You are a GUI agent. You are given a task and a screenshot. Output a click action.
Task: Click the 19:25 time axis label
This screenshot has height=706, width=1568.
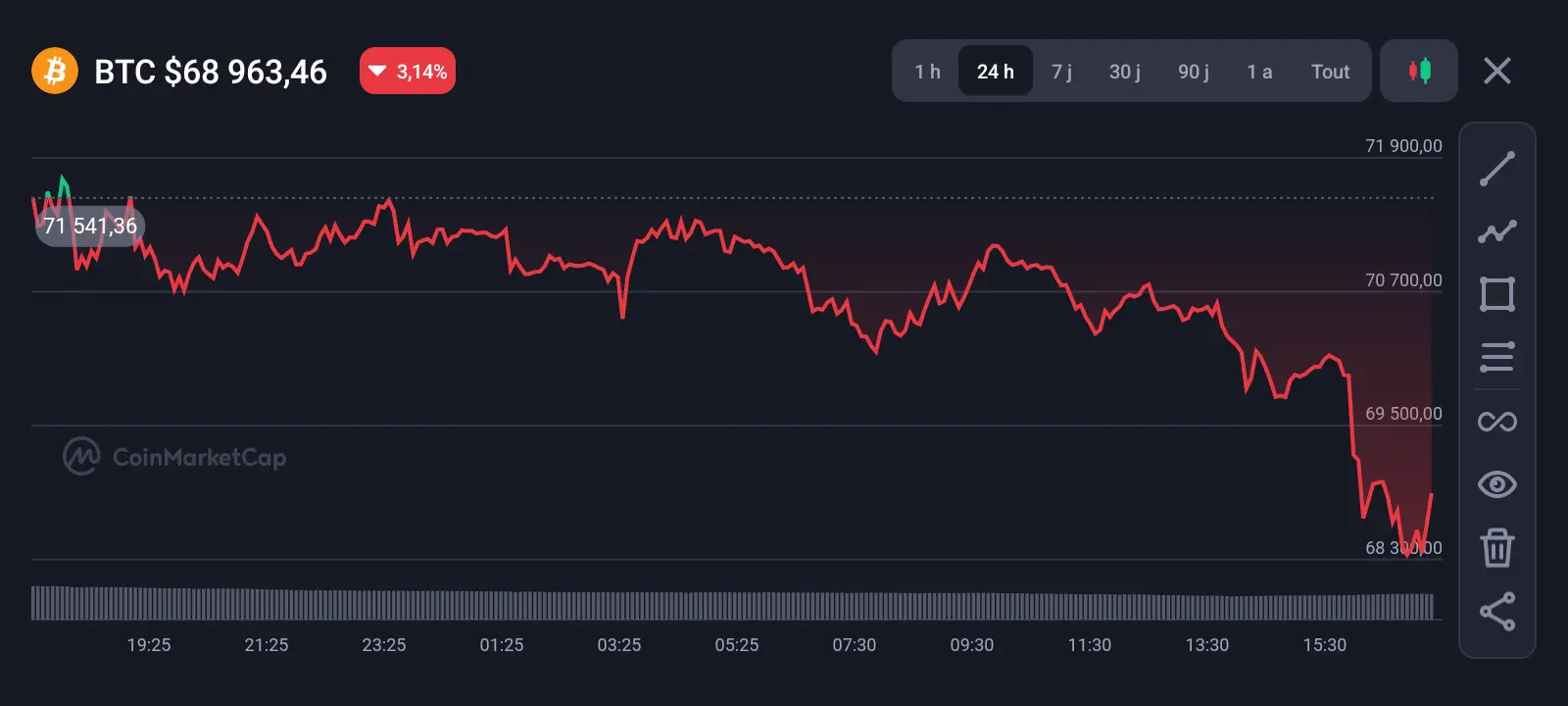tap(149, 645)
